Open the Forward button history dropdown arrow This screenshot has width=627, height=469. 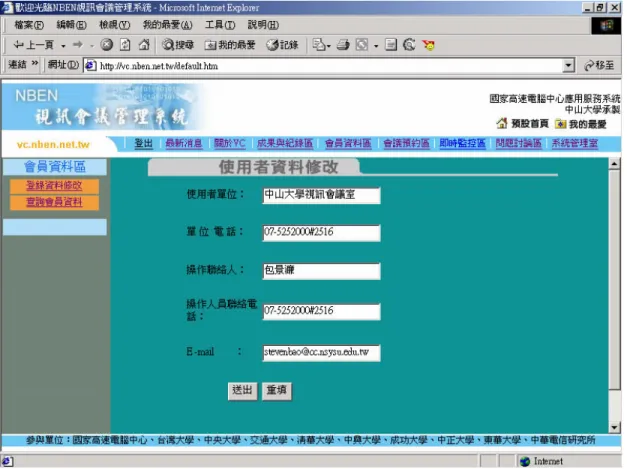[92, 46]
